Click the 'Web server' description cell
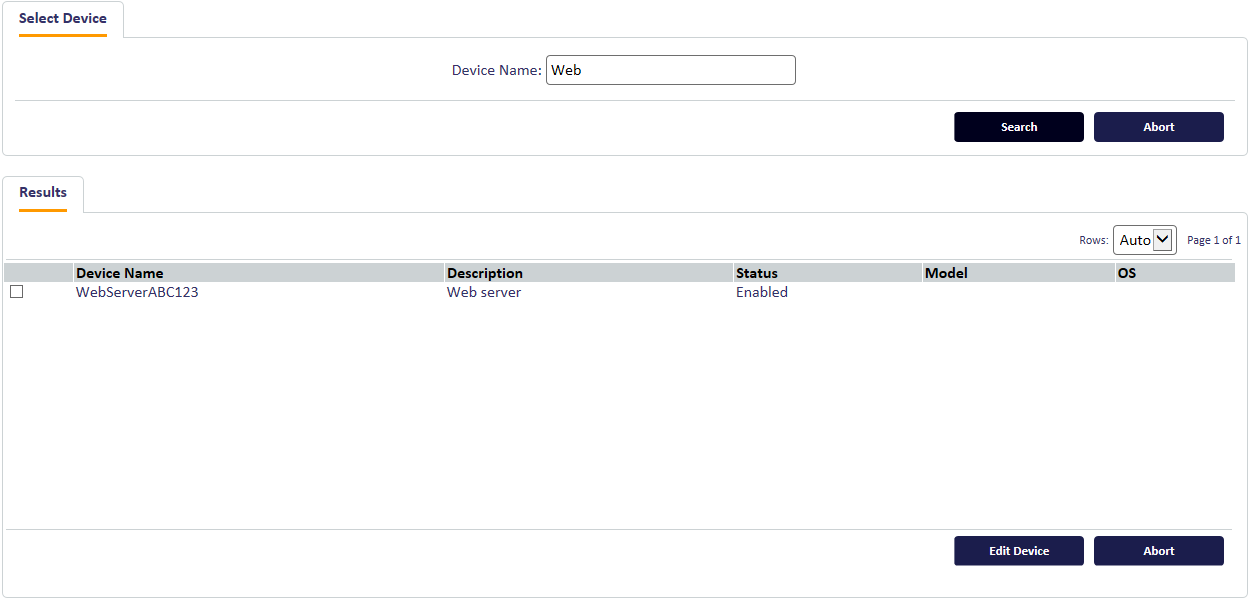The height and width of the screenshot is (599, 1249). tap(484, 292)
